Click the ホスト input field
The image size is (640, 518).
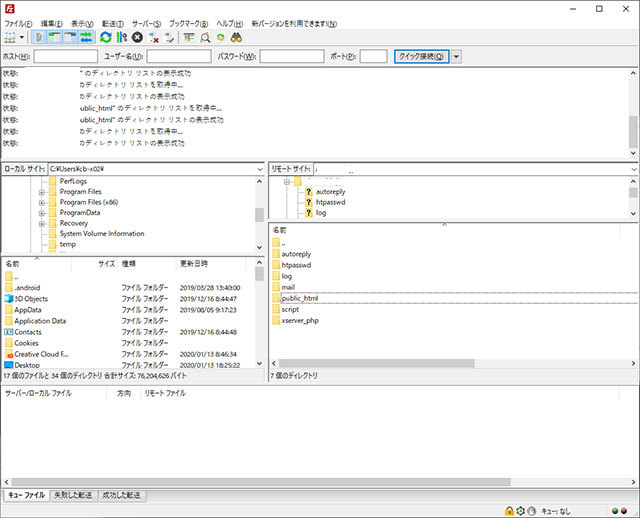(66, 56)
